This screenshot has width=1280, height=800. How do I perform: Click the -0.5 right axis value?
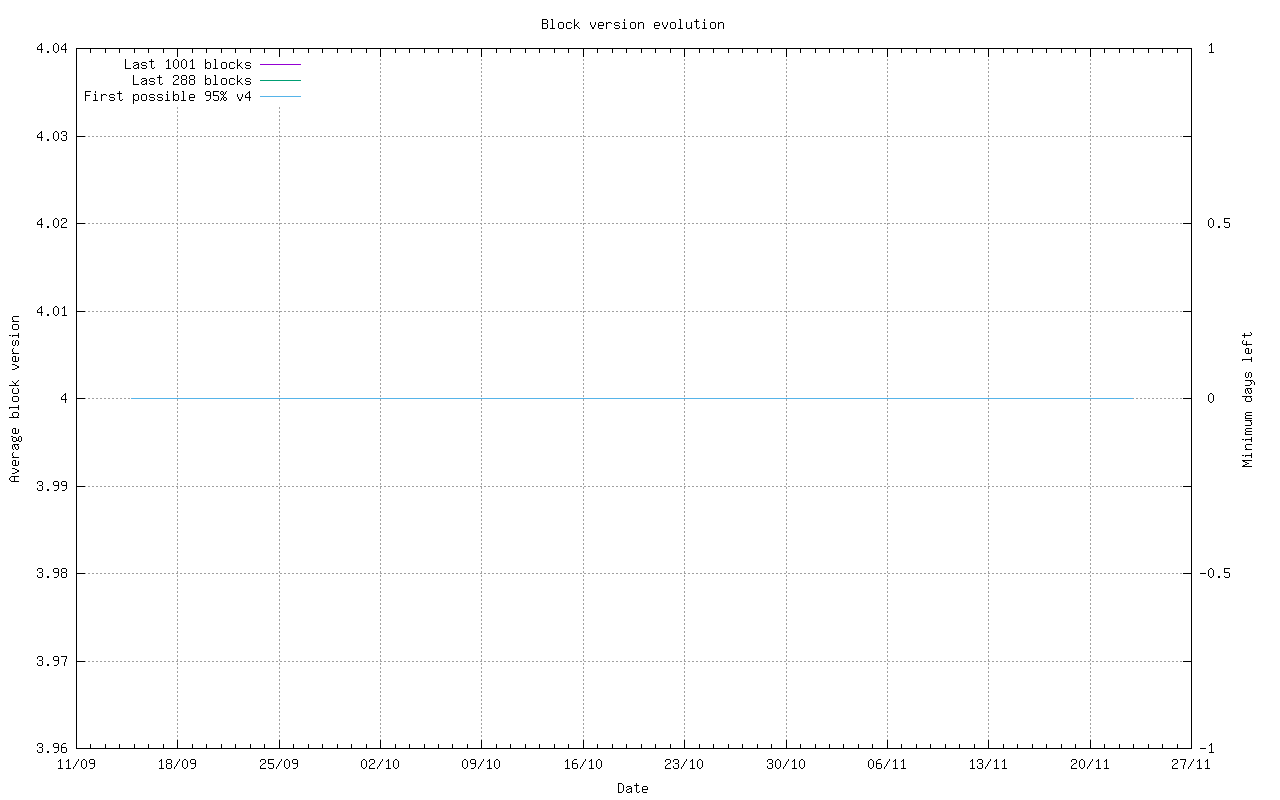(1213, 573)
